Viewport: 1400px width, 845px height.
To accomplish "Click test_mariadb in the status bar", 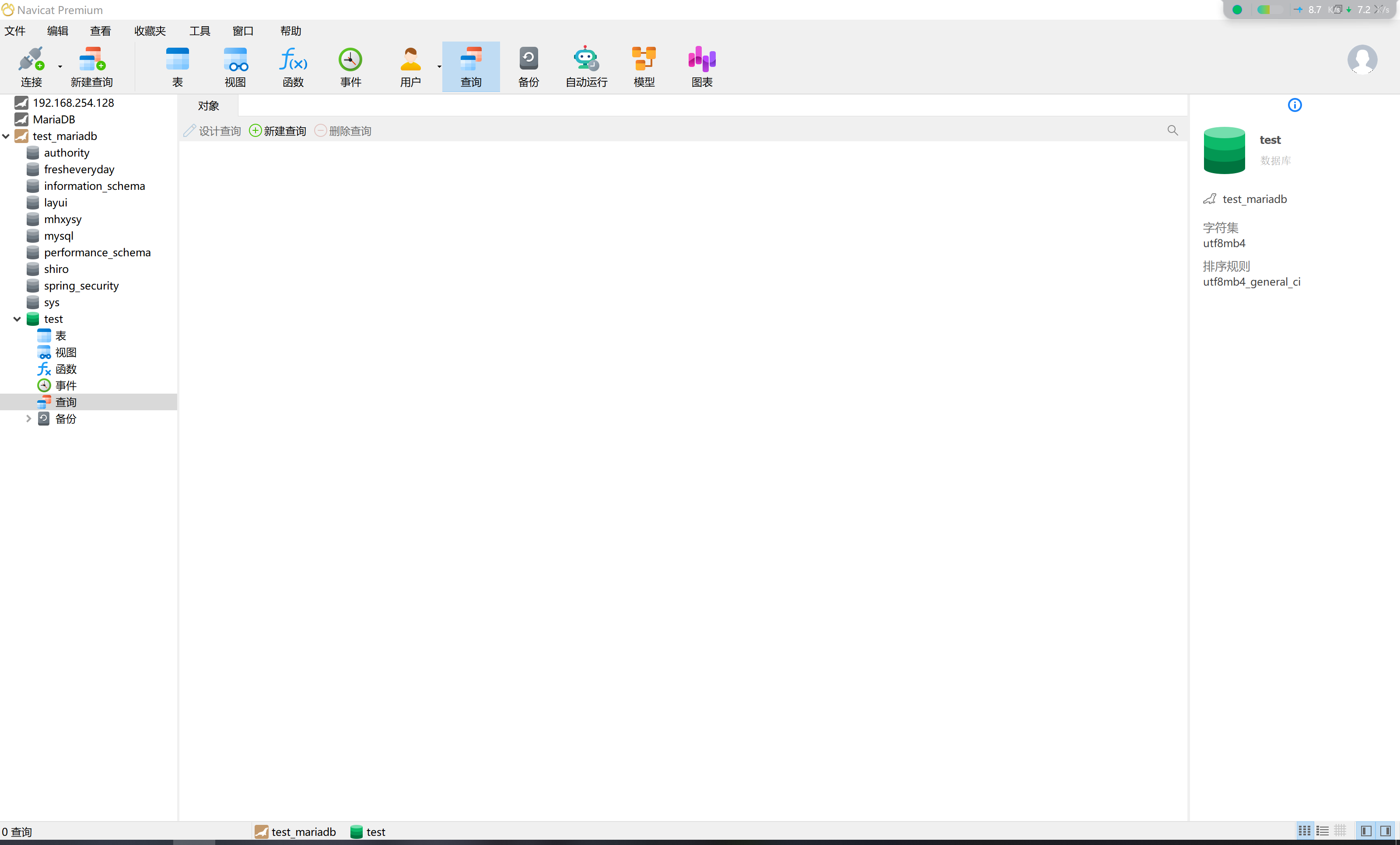I will 295,832.
